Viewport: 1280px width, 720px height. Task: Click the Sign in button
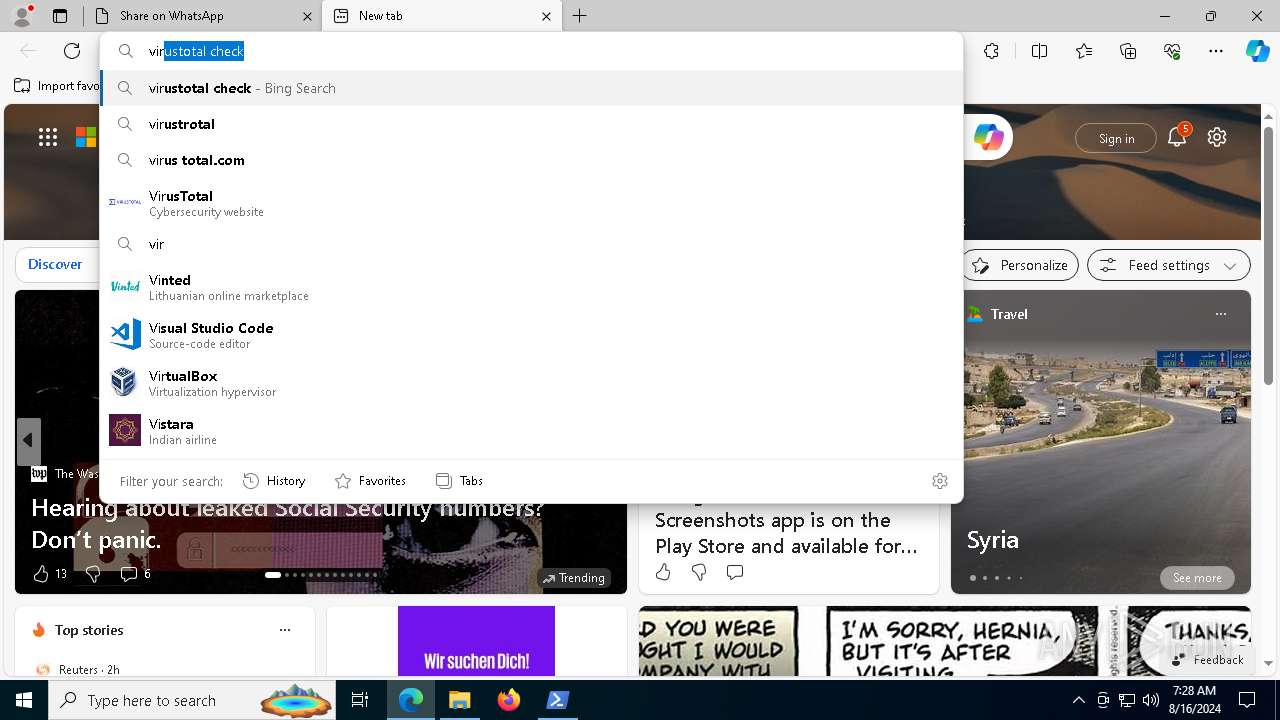click(x=1116, y=139)
